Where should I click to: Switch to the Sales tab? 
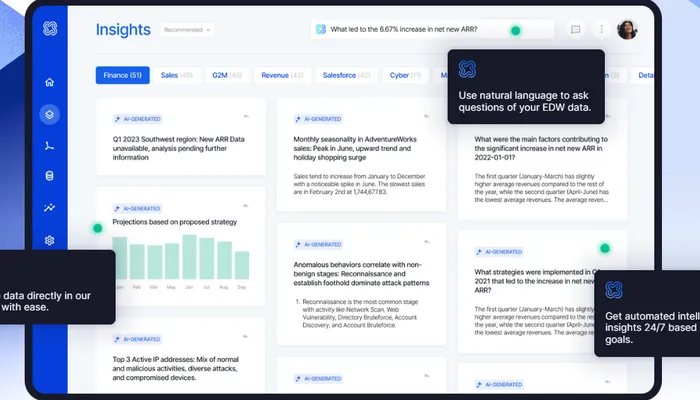(x=177, y=75)
